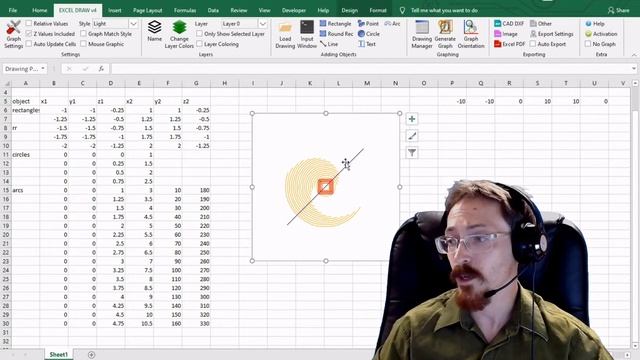640x360 pixels.
Task: Open chart filters funnel button
Action: click(x=412, y=153)
